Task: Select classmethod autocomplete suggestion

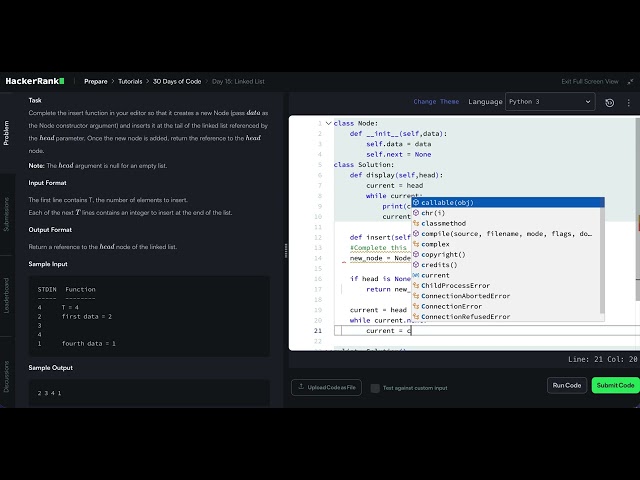Action: [x=505, y=223]
